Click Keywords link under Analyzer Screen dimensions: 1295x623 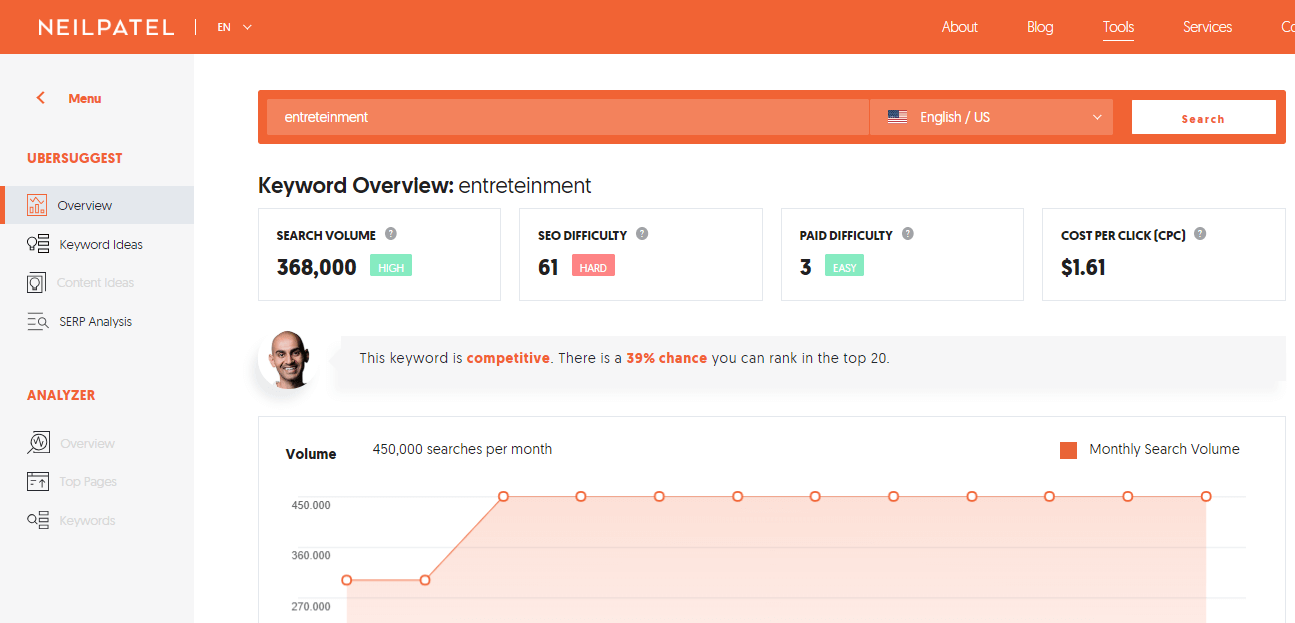87,520
